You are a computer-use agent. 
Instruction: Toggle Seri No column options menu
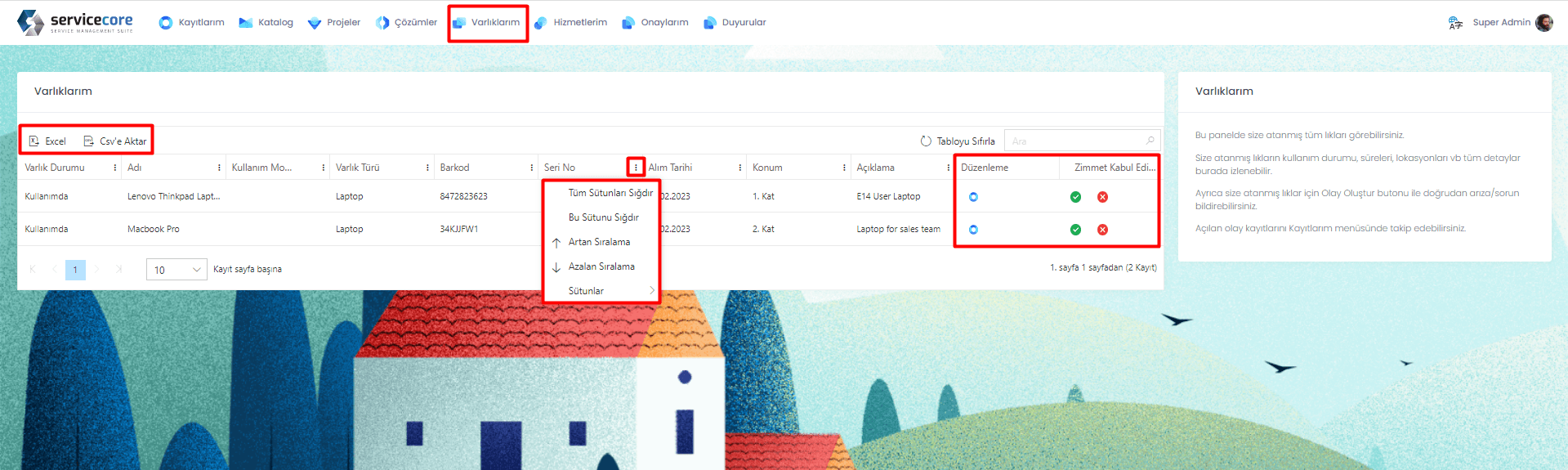pos(636,168)
